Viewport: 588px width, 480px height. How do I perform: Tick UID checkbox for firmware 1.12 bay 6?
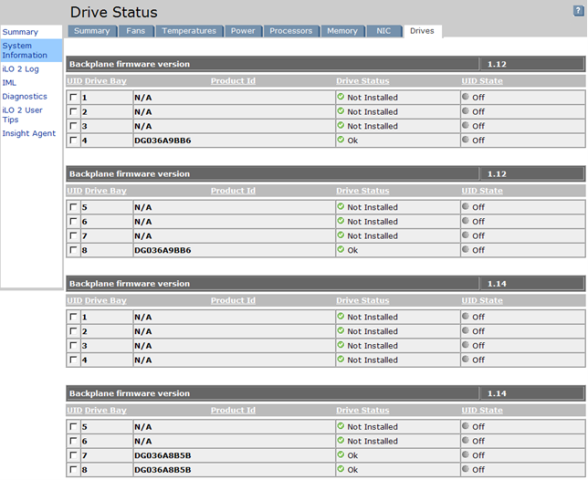[74, 221]
